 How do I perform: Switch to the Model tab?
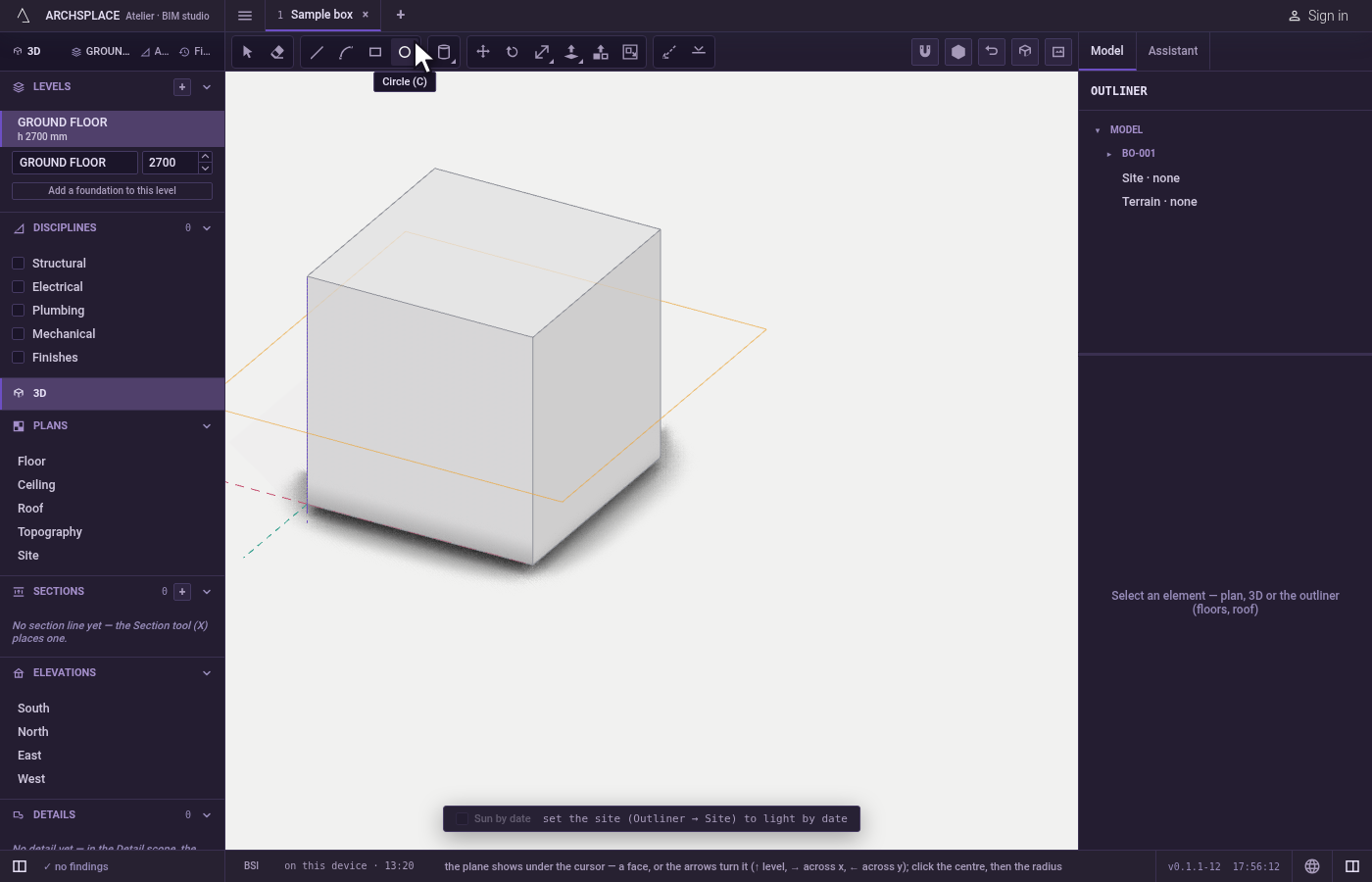(x=1107, y=51)
